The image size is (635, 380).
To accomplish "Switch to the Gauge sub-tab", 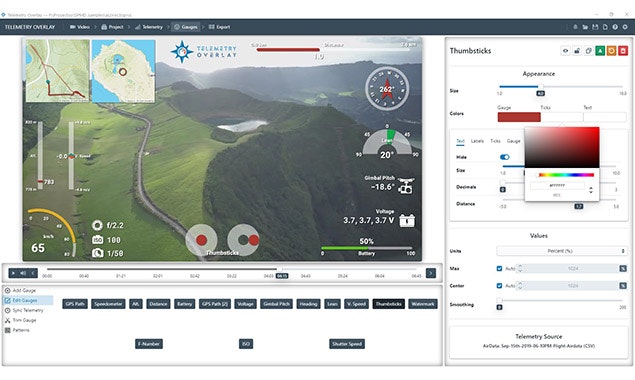I will click(x=514, y=141).
